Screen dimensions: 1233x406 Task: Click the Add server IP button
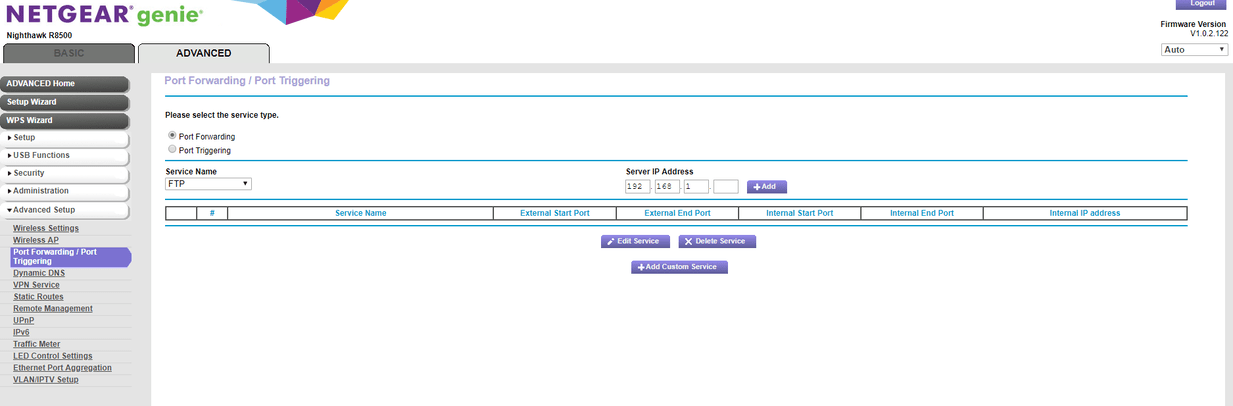pyautogui.click(x=767, y=187)
